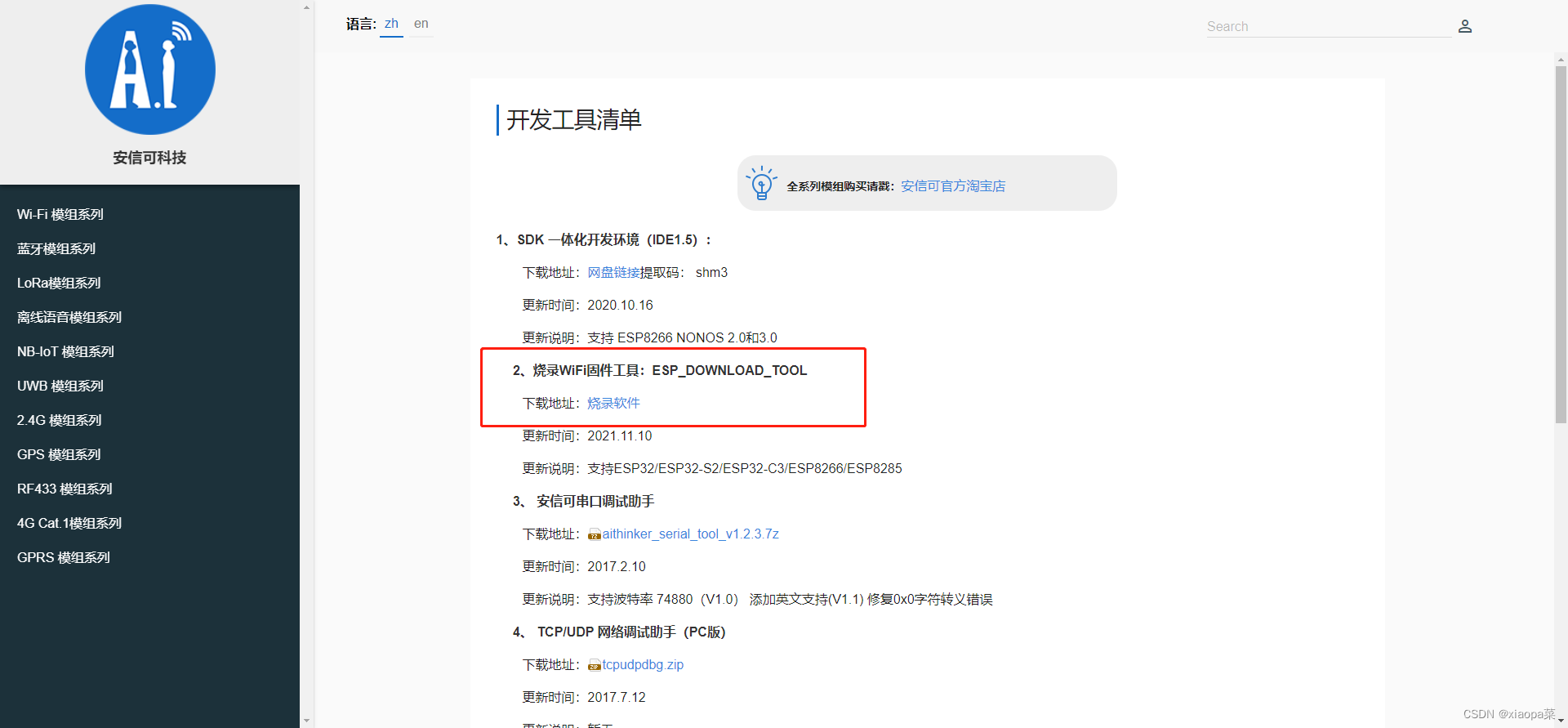Download aithinker_serial_tool_v1.2.3.7z
The height and width of the screenshot is (728, 1568).
point(690,534)
